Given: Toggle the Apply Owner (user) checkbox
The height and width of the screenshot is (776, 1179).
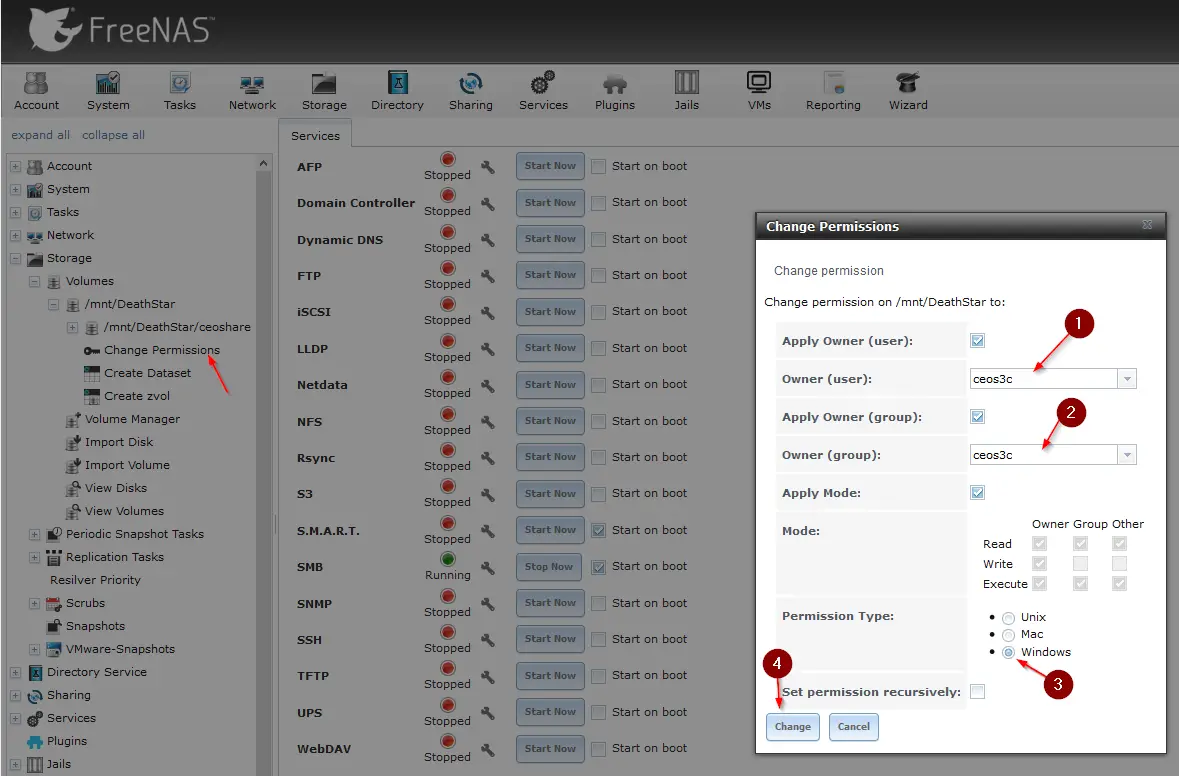Looking at the screenshot, I should [x=977, y=341].
